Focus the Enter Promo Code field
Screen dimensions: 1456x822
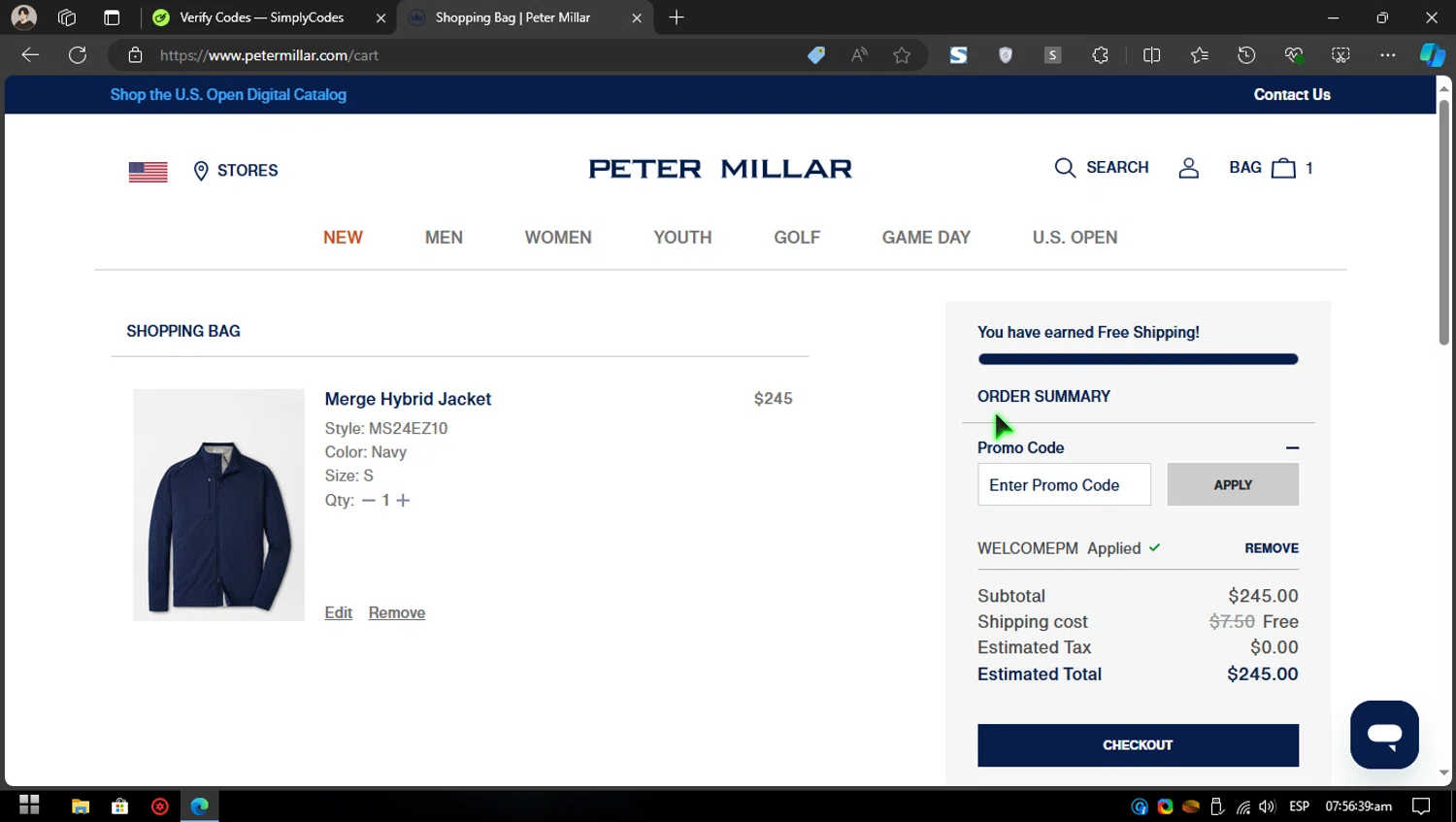click(1064, 484)
